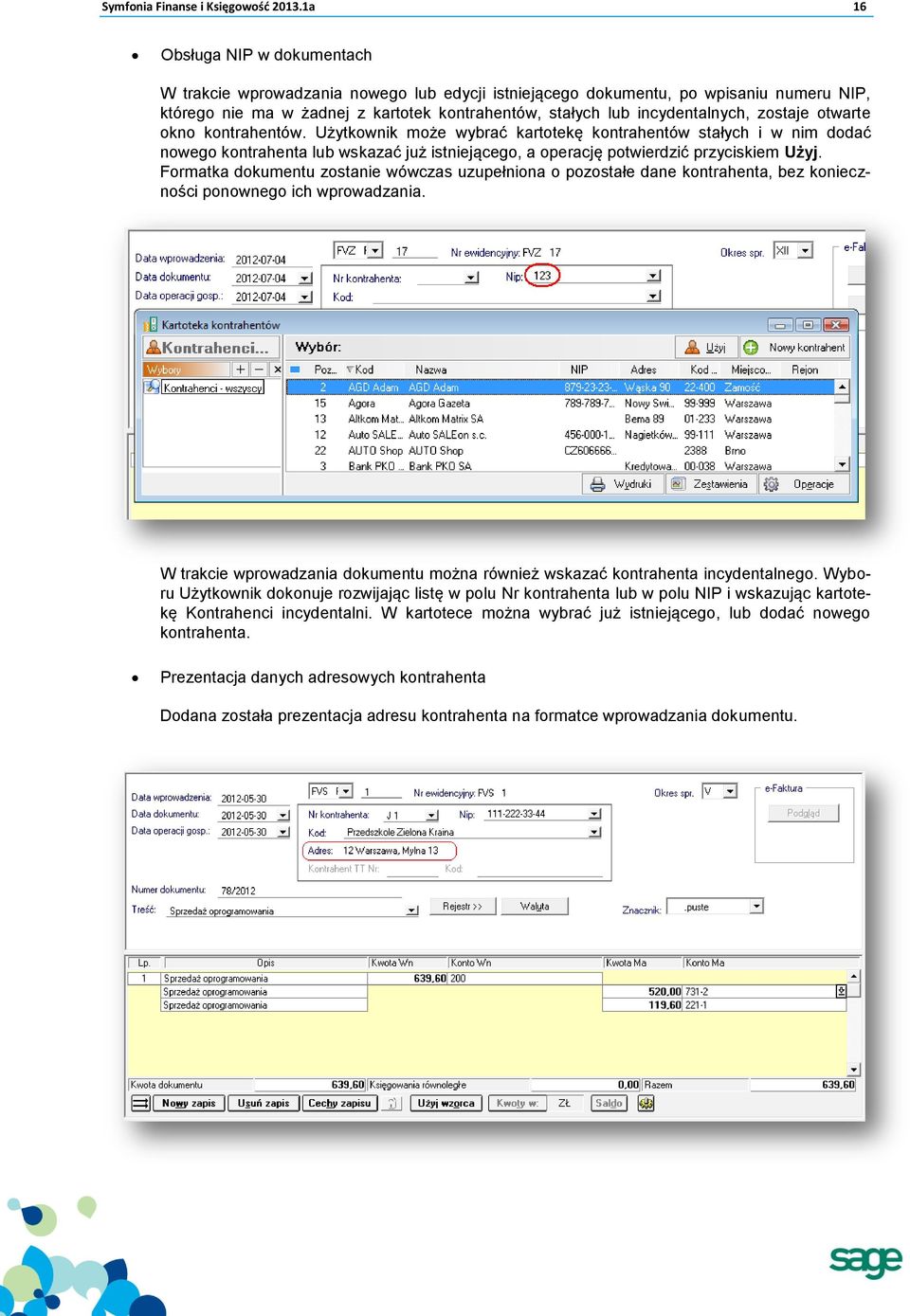Expand Nr kontrahenta list in FVZ form
This screenshot has height=1316, width=910.
(x=472, y=278)
